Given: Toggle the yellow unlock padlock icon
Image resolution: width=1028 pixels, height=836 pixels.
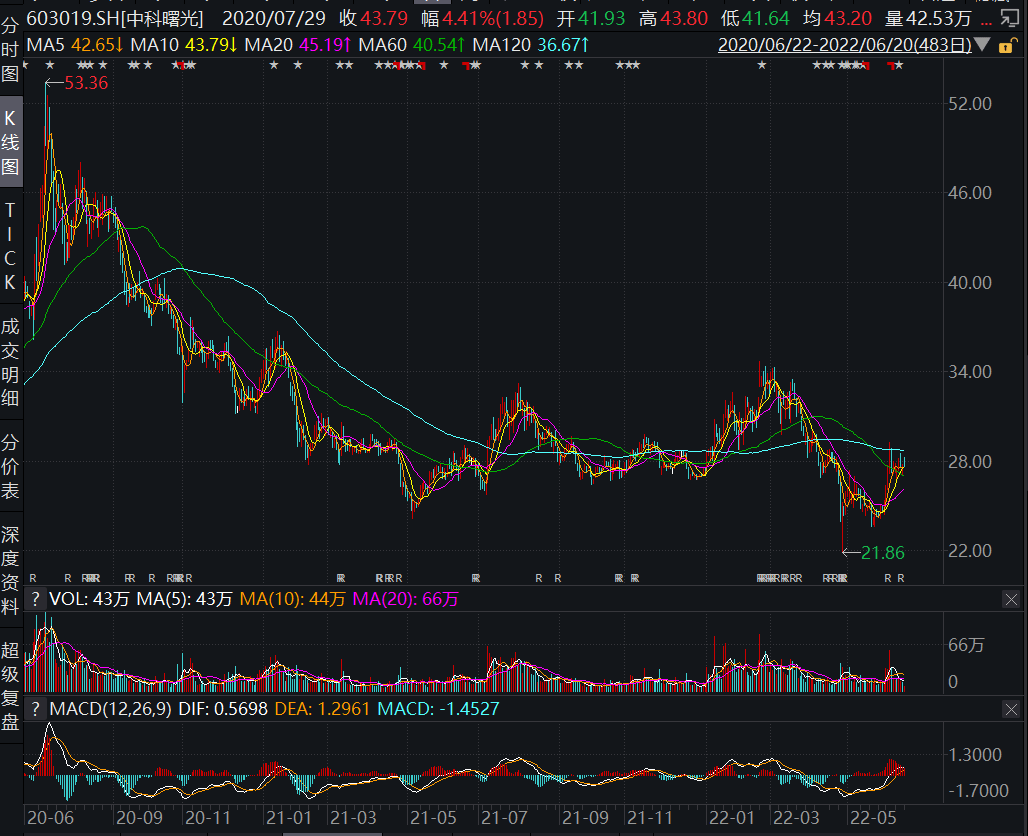Looking at the screenshot, I should click(1006, 46).
